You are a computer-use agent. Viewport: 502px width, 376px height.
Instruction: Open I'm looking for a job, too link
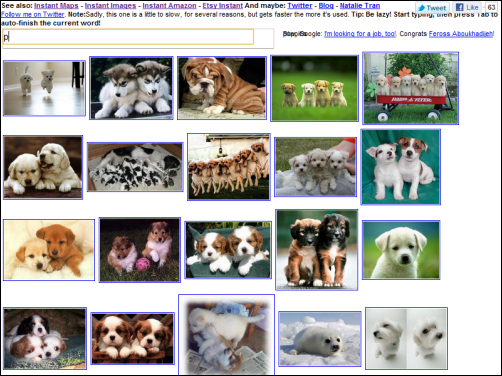click(360, 34)
